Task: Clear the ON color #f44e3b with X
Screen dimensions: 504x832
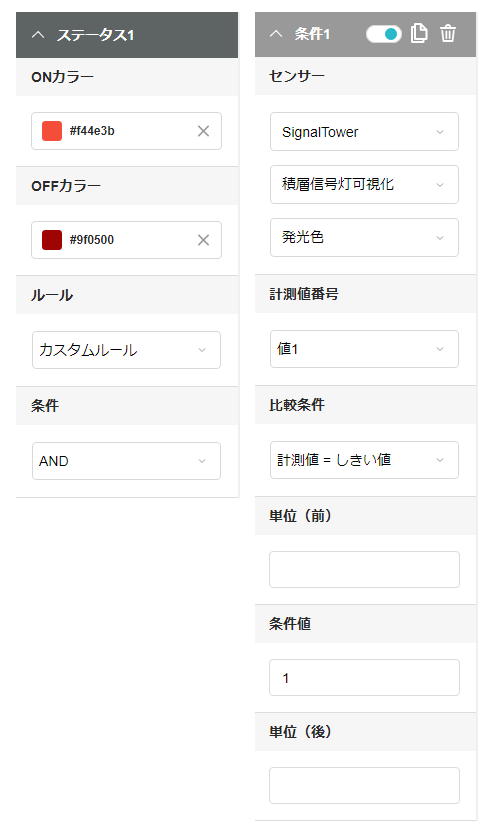Action: tap(203, 131)
